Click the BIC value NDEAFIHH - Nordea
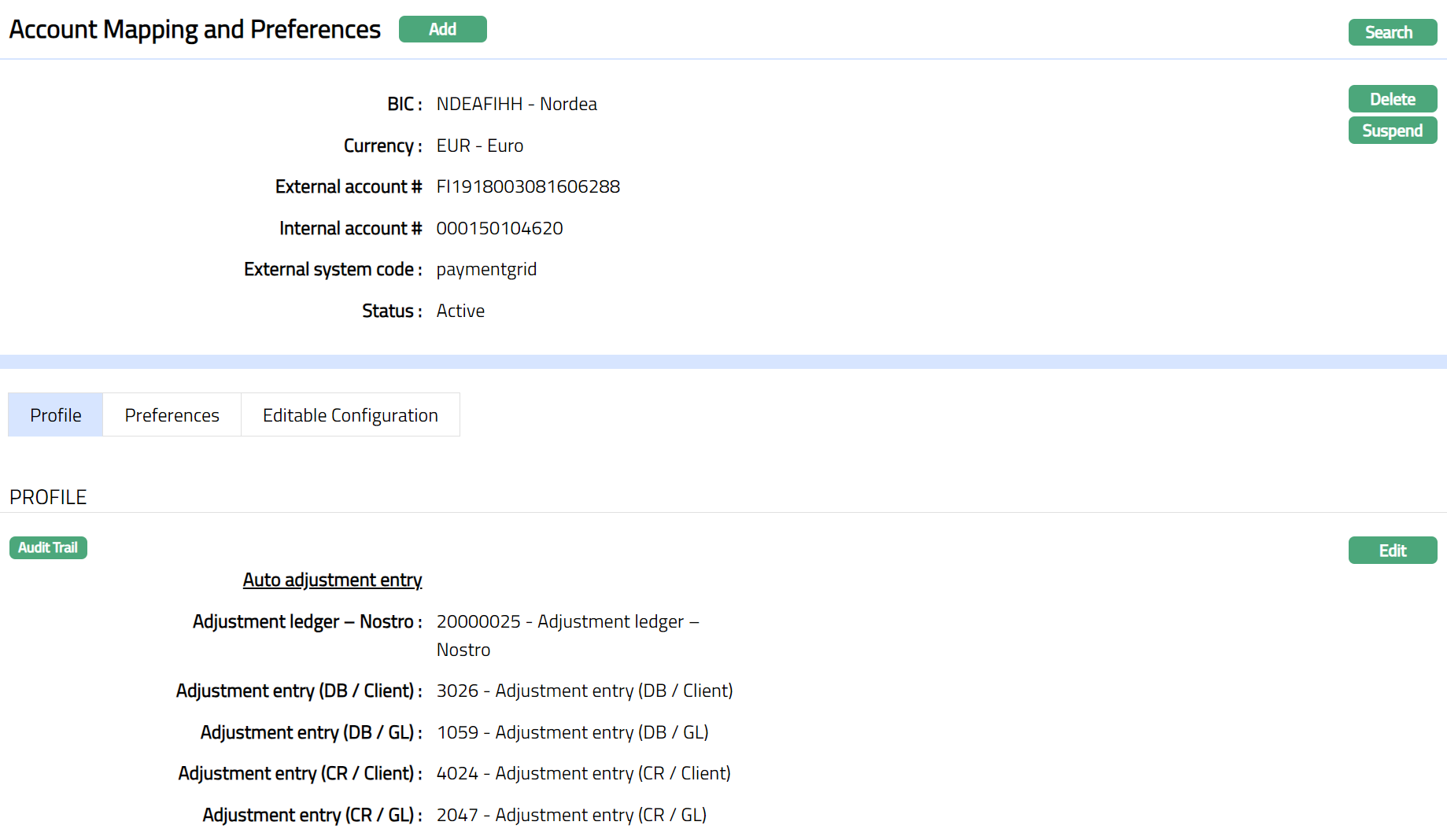Screen dimensions: 1447x840 click(516, 104)
